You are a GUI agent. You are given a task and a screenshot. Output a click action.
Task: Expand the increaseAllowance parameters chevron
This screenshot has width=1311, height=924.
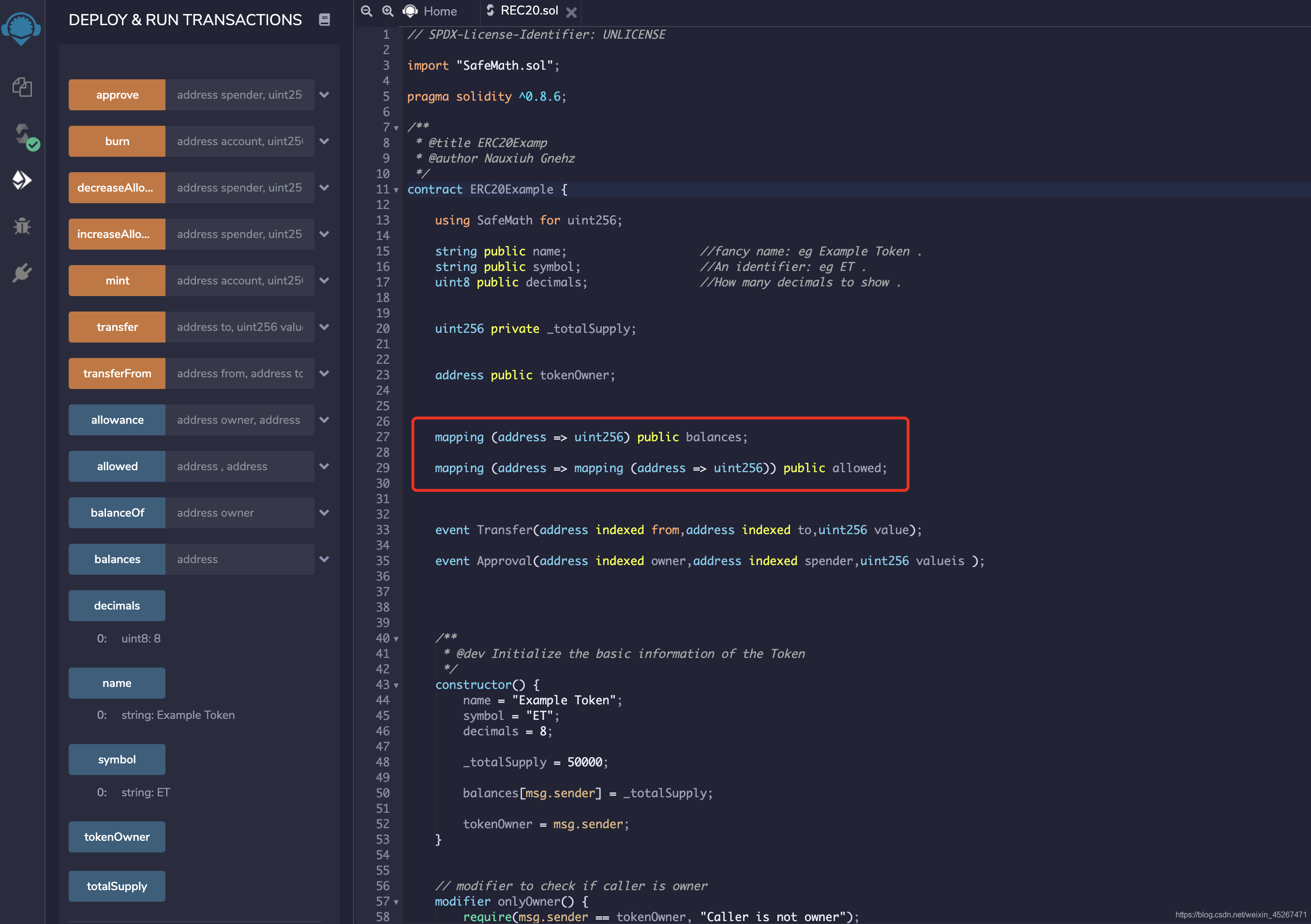[324, 234]
